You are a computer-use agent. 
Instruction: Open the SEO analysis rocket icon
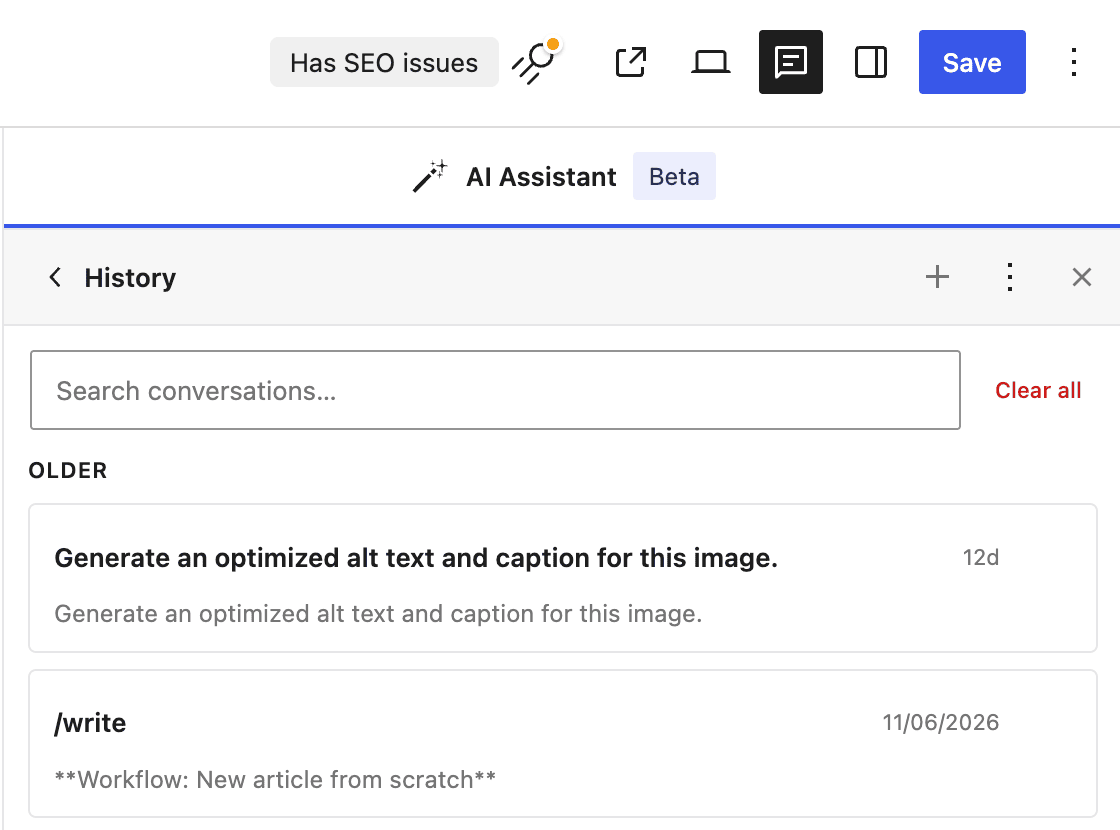(535, 62)
